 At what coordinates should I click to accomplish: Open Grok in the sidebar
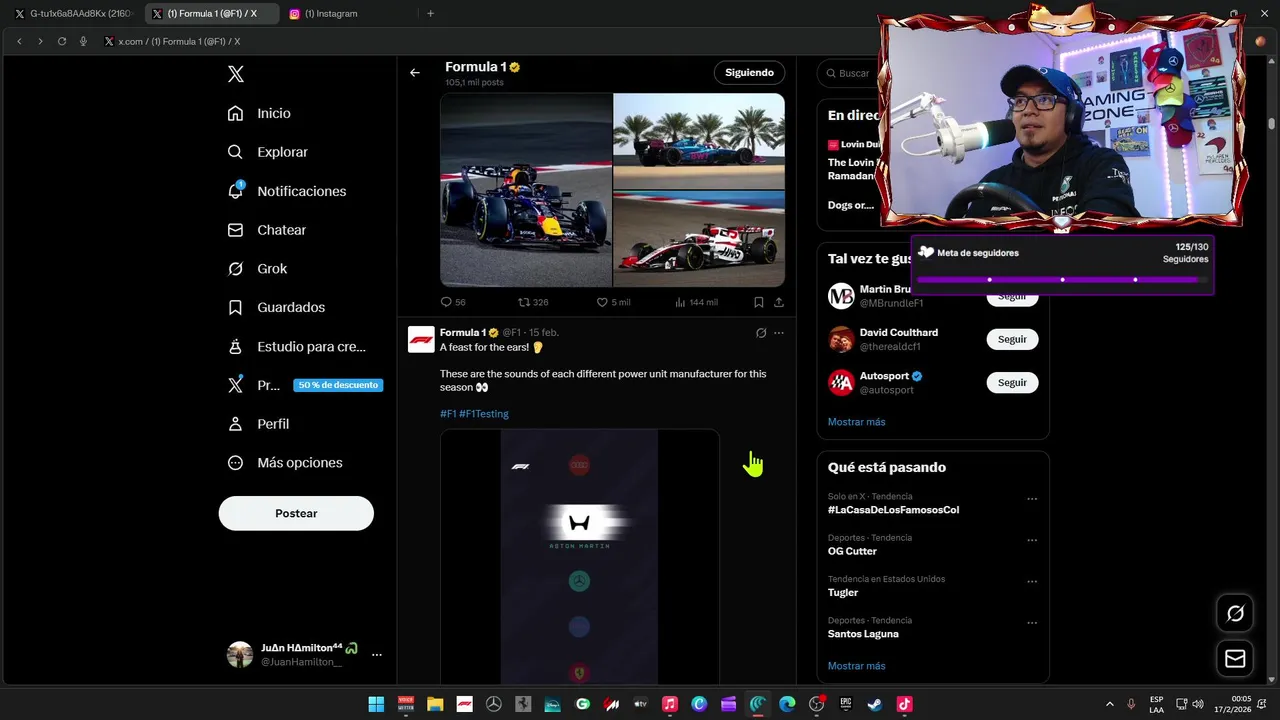pyautogui.click(x=257, y=268)
